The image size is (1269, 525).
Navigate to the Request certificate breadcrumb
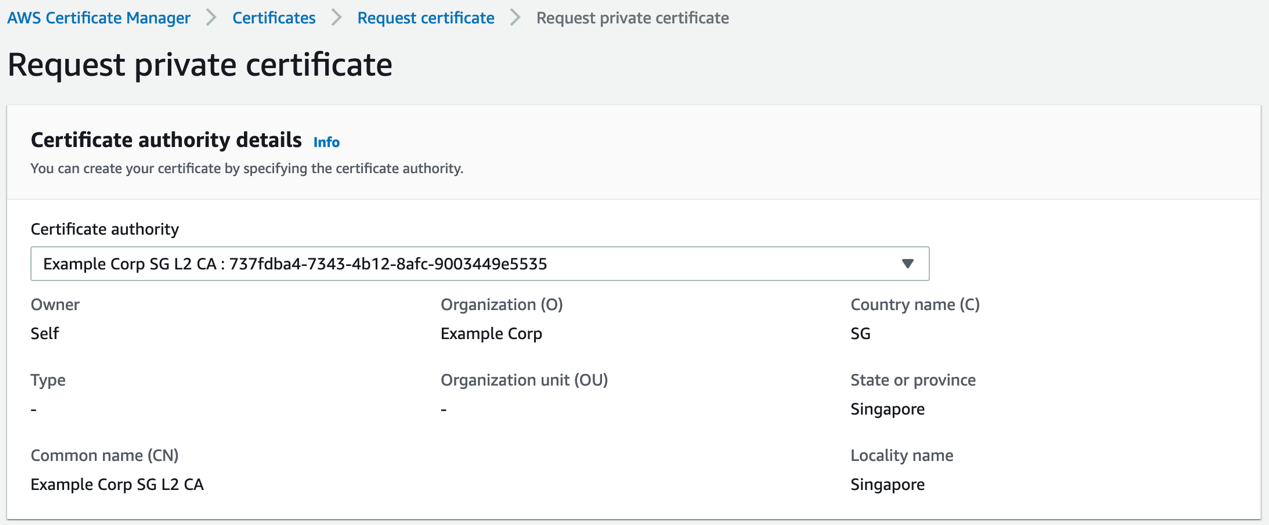(426, 18)
